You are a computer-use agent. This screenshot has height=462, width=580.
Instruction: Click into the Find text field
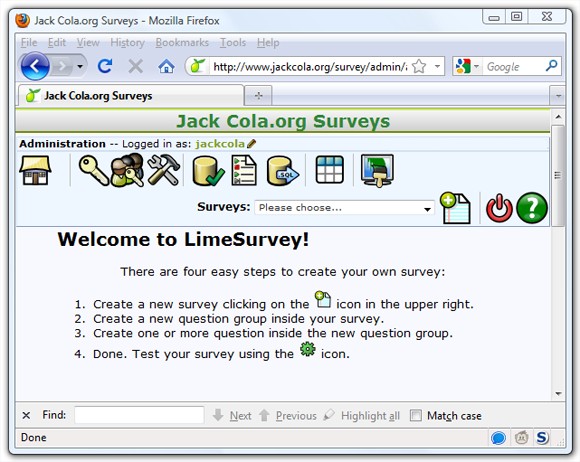(x=139, y=415)
